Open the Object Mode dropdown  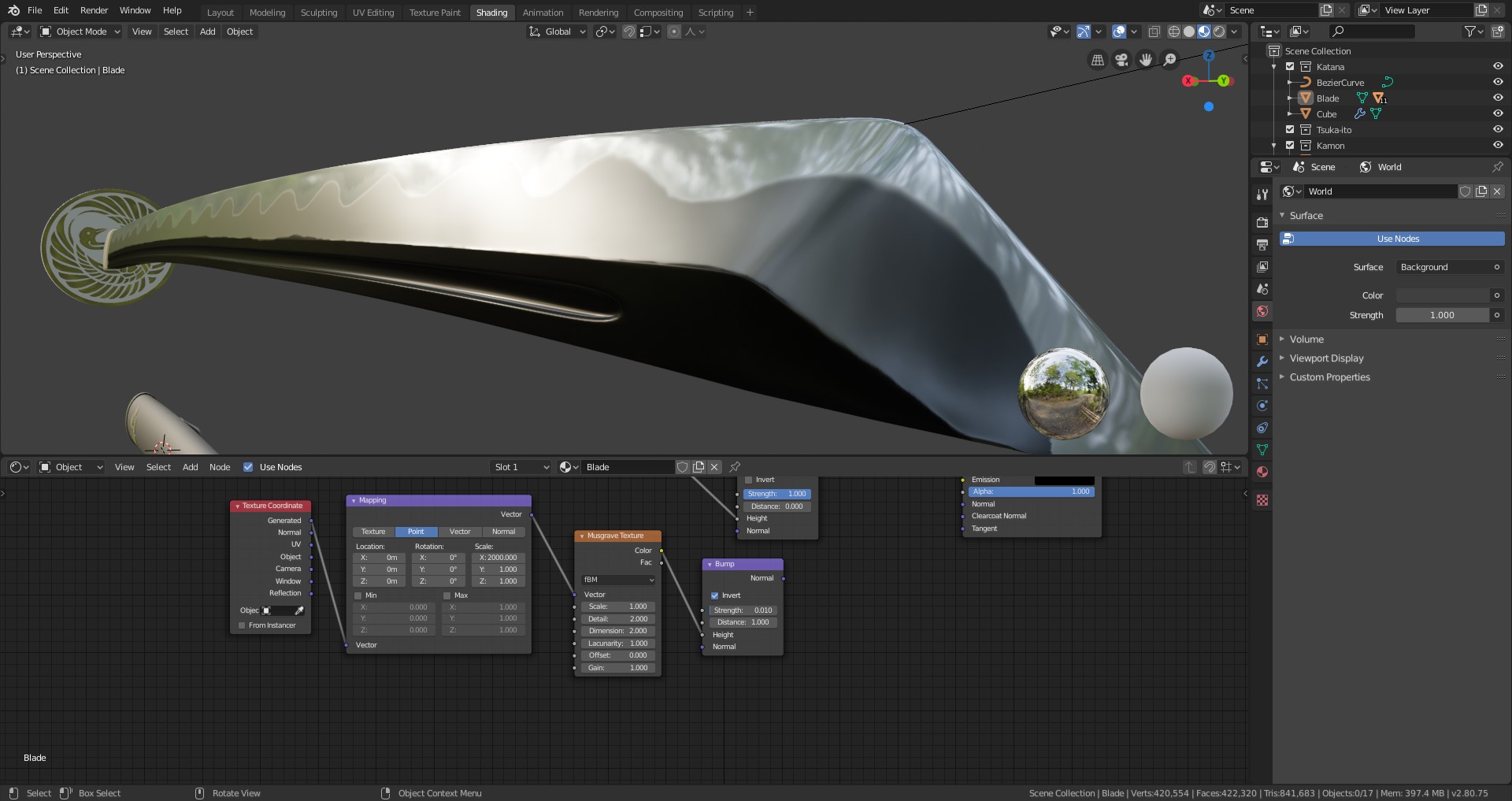coord(80,32)
